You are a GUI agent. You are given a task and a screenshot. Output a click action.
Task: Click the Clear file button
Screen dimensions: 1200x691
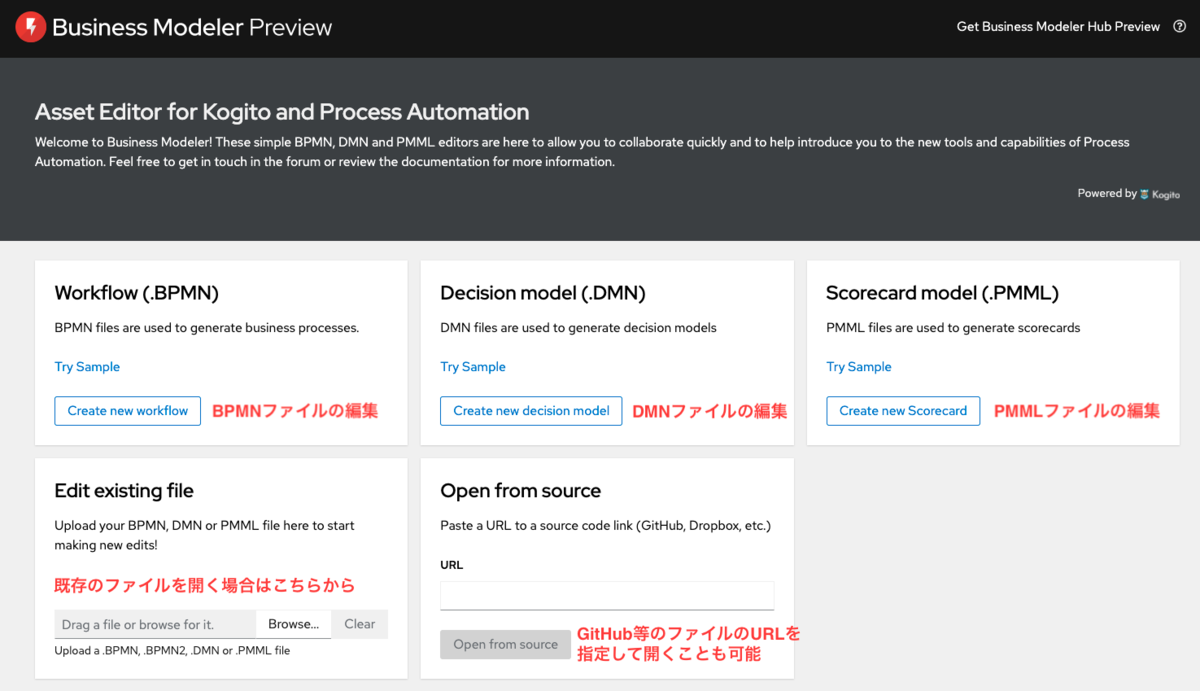coord(360,624)
